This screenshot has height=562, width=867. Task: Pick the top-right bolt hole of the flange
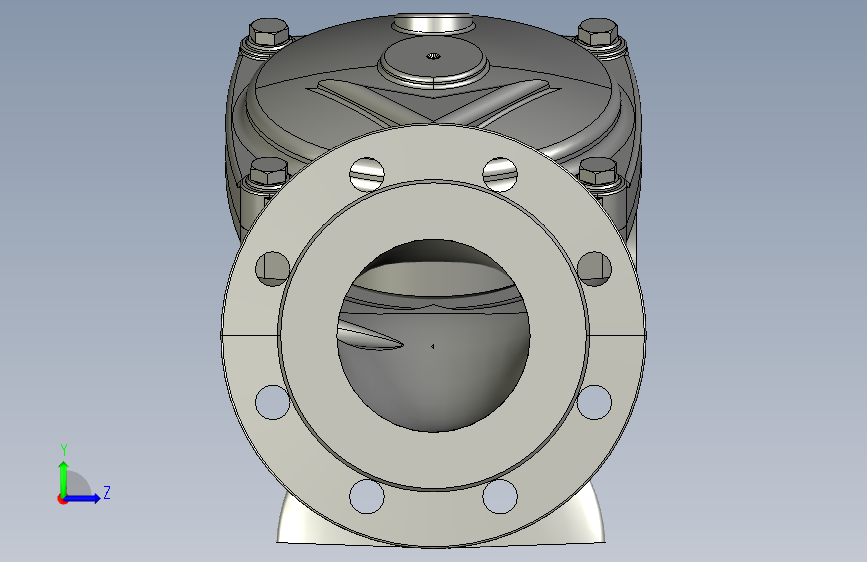pyautogui.click(x=500, y=174)
